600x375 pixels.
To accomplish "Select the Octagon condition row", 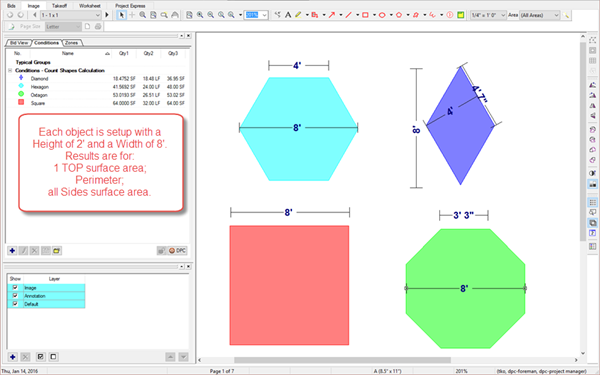I will [96, 95].
